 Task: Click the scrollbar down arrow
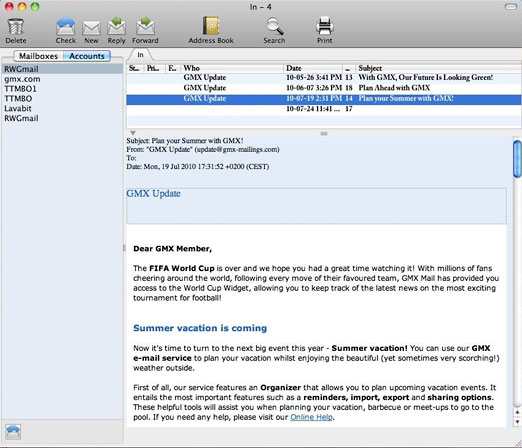517,422
